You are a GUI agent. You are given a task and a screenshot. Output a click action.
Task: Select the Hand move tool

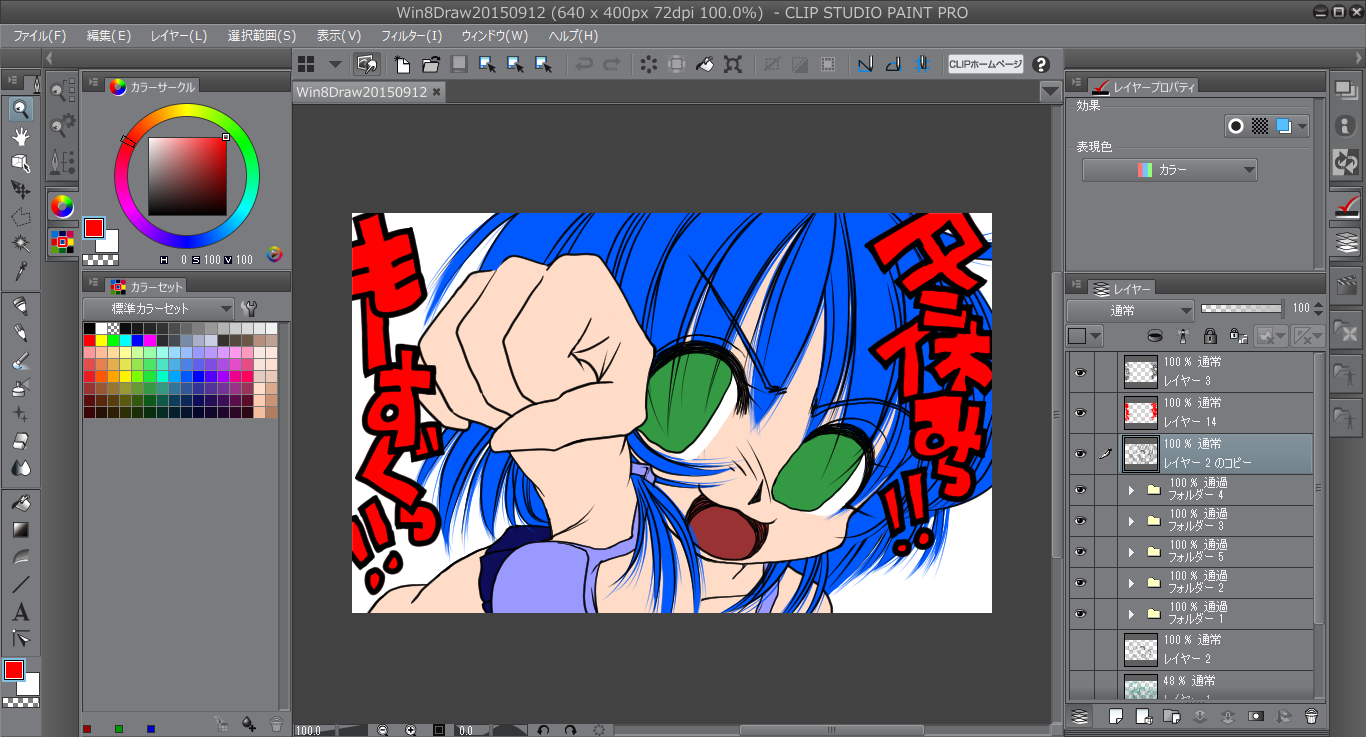(x=20, y=135)
